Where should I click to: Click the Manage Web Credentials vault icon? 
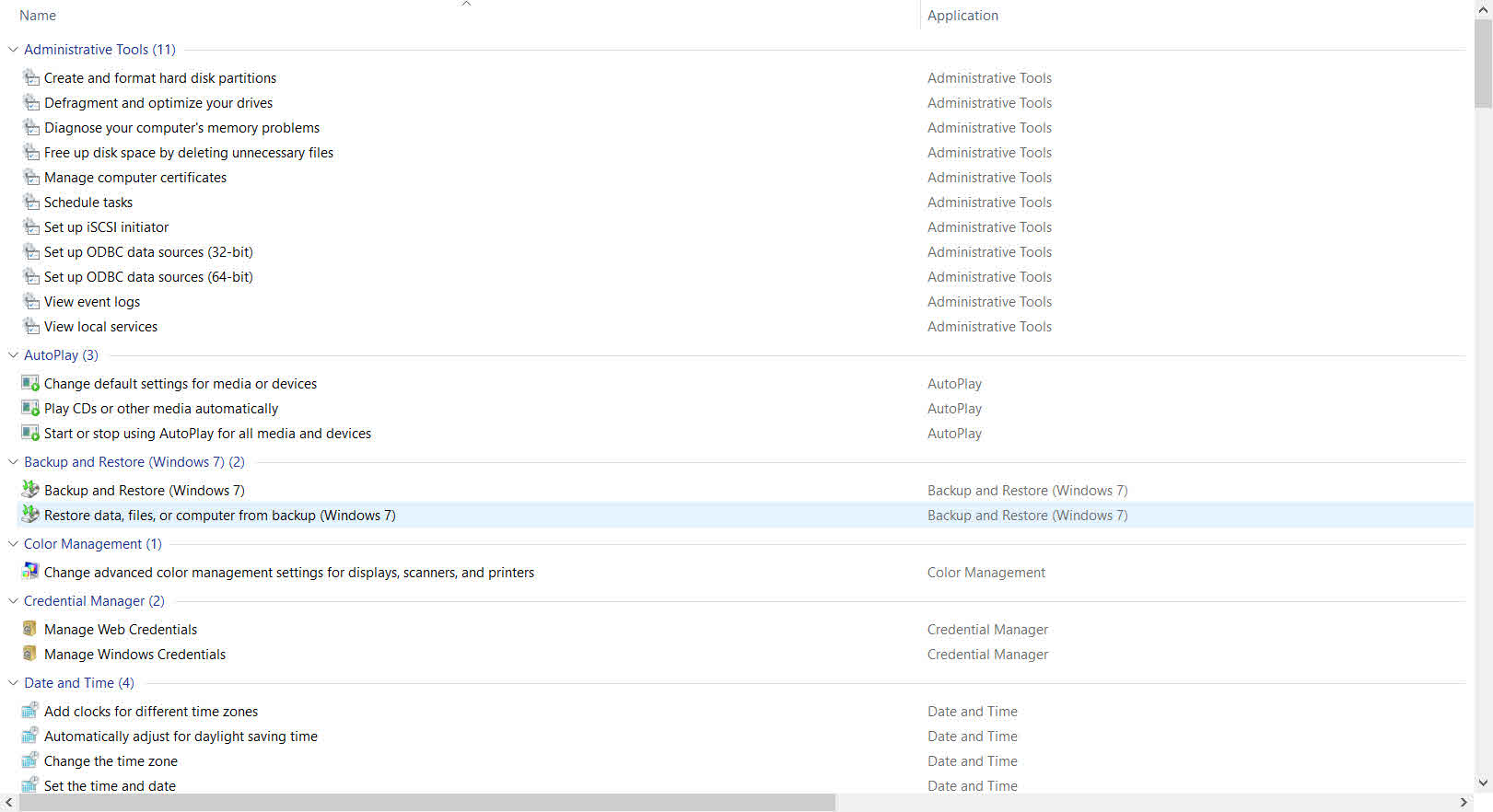29,629
